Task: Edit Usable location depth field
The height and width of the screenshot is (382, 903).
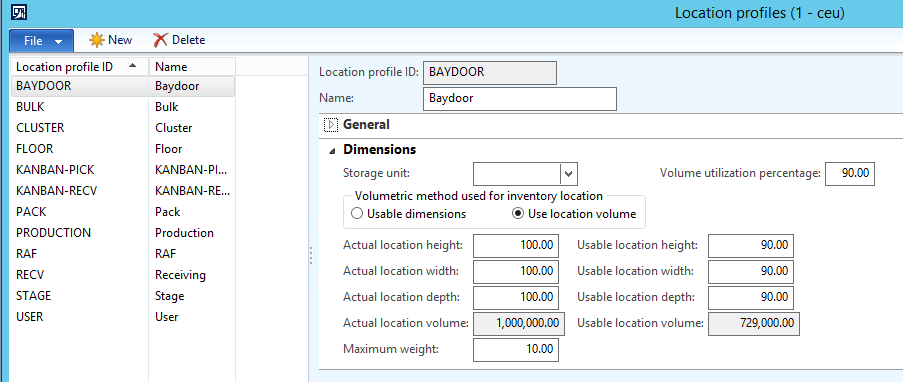Action: pos(751,297)
